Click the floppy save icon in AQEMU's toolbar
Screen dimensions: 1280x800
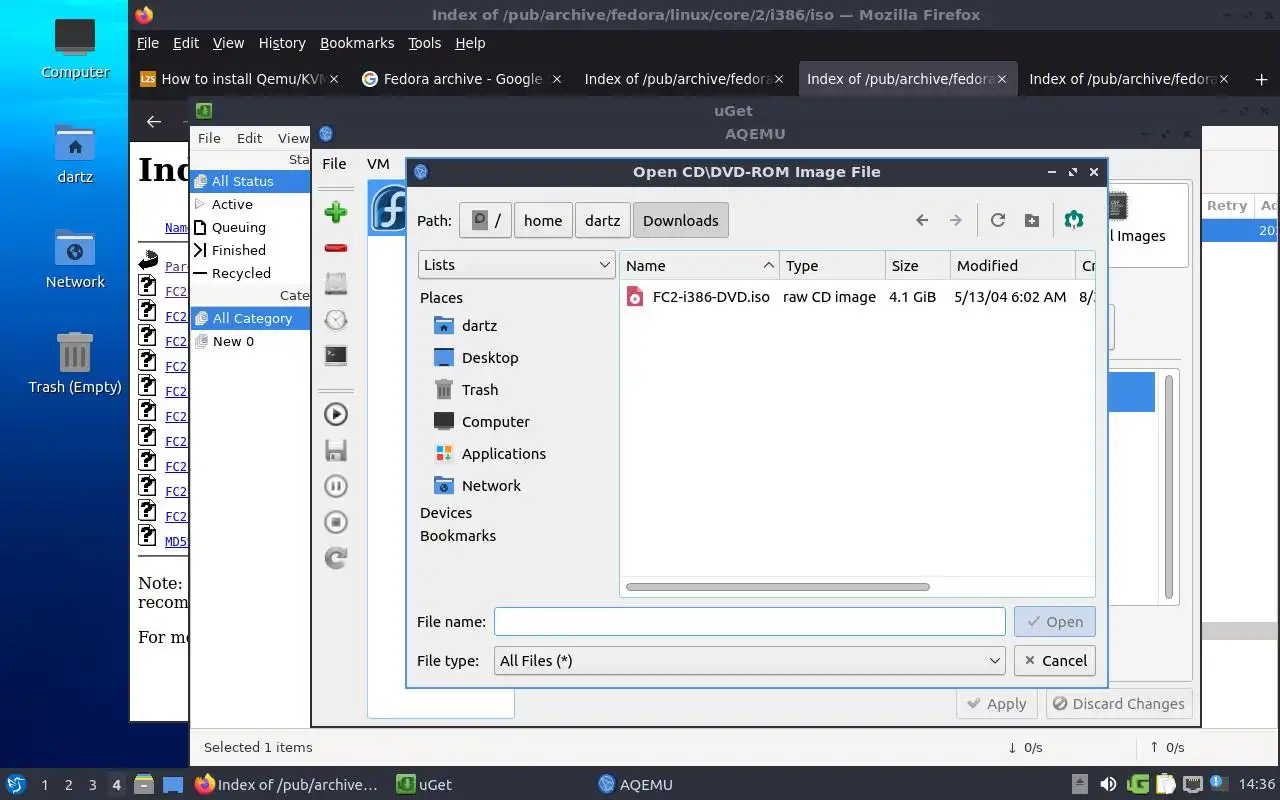tap(336, 450)
